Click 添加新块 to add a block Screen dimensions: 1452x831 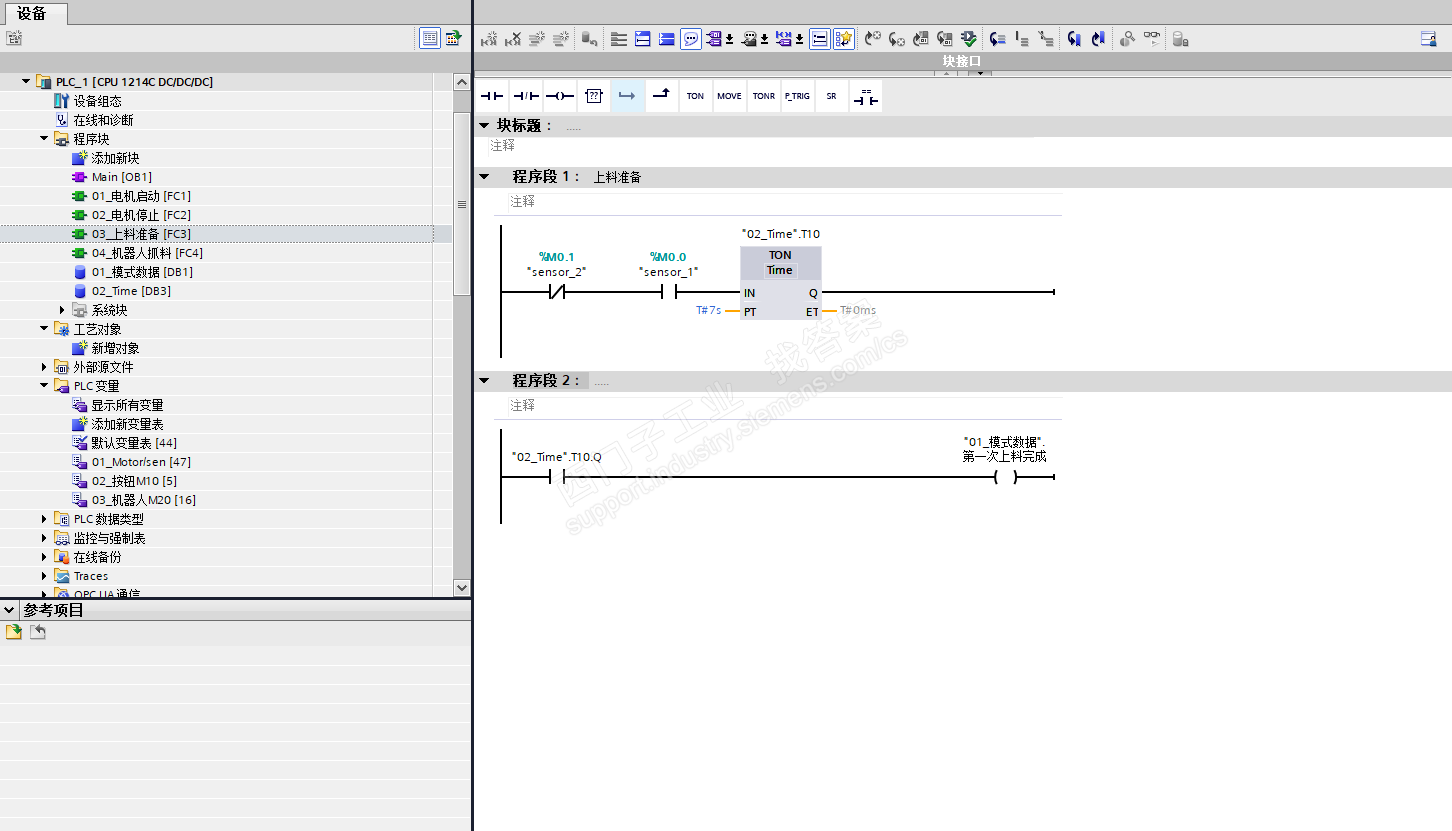(x=115, y=158)
